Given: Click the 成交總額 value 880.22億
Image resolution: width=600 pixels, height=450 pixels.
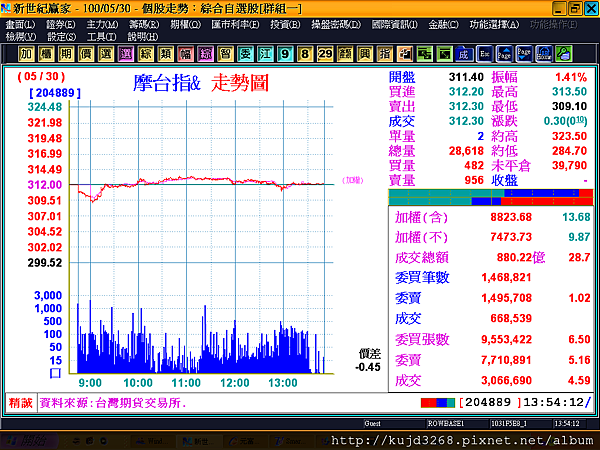Looking at the screenshot, I should (x=521, y=257).
